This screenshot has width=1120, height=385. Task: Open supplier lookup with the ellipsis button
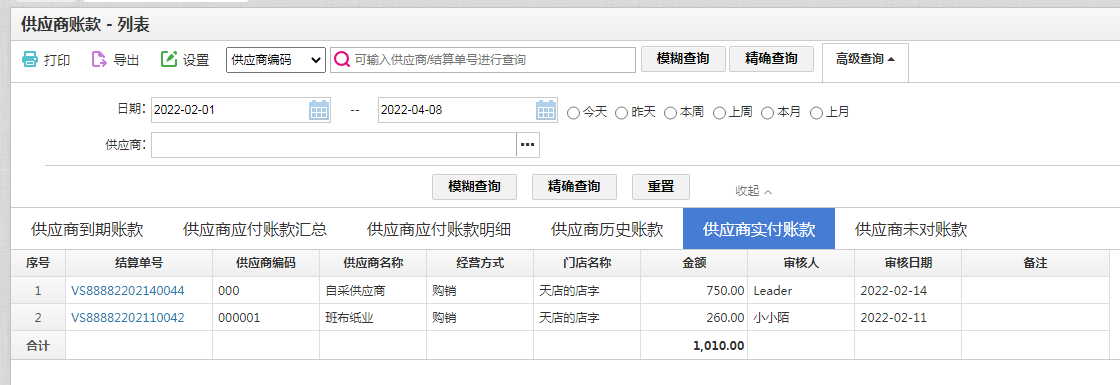pyautogui.click(x=528, y=145)
